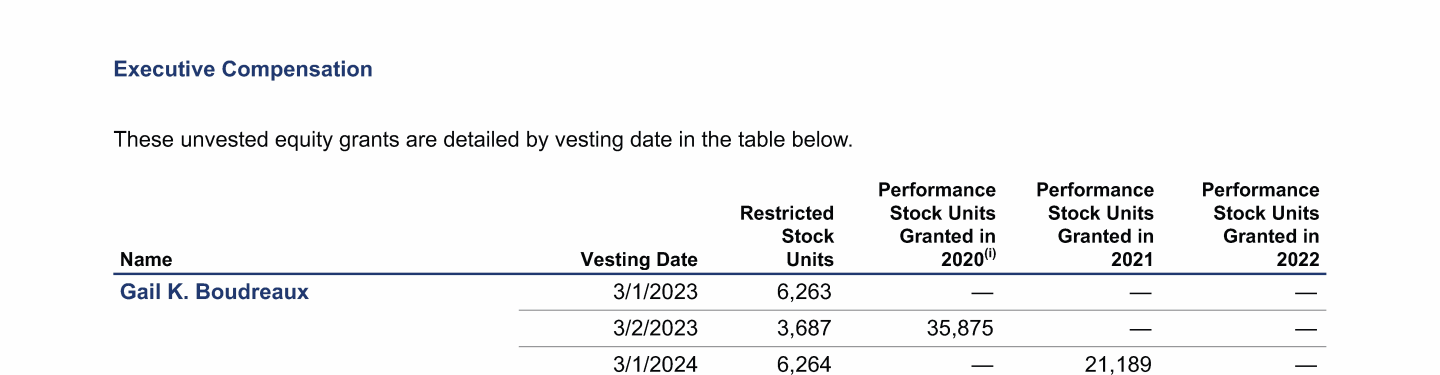The height and width of the screenshot is (375, 1440).
Task: Click the intro sentence about unvested equity grants
Action: click(x=484, y=140)
